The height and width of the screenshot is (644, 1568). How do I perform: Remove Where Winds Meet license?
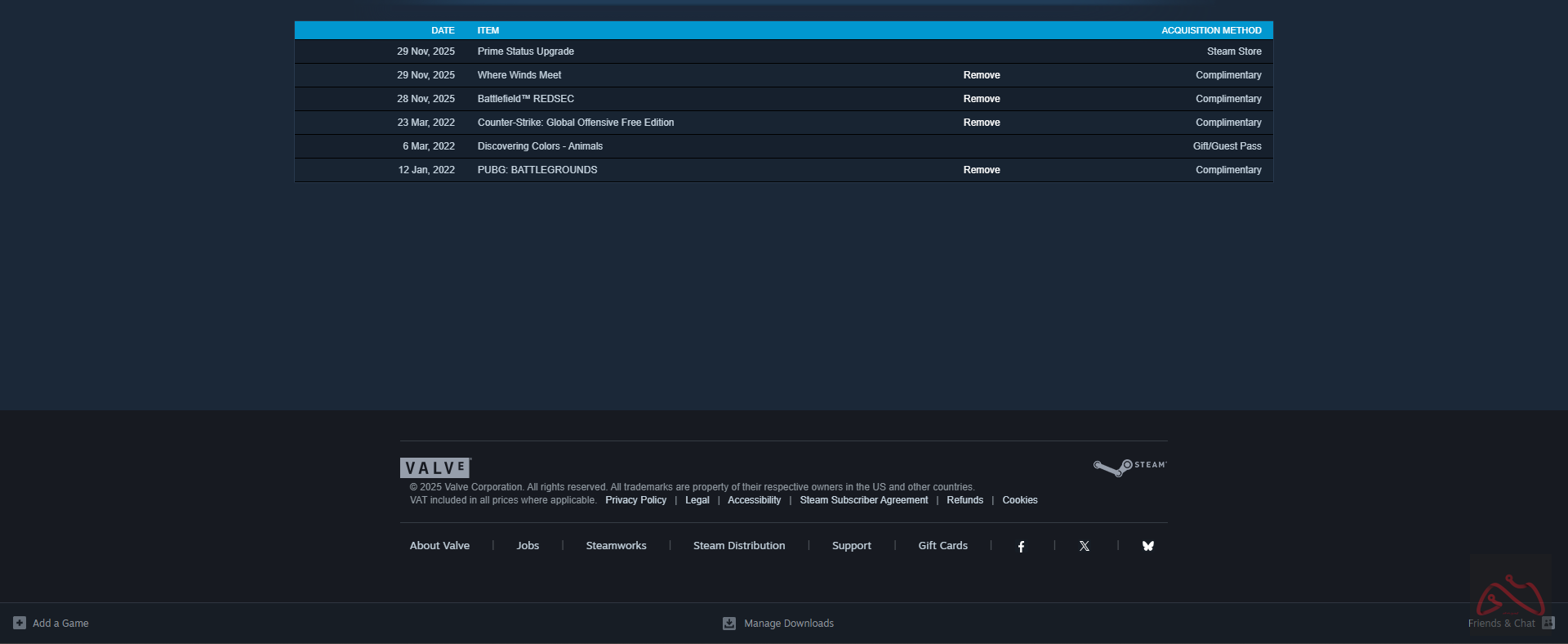pos(982,75)
